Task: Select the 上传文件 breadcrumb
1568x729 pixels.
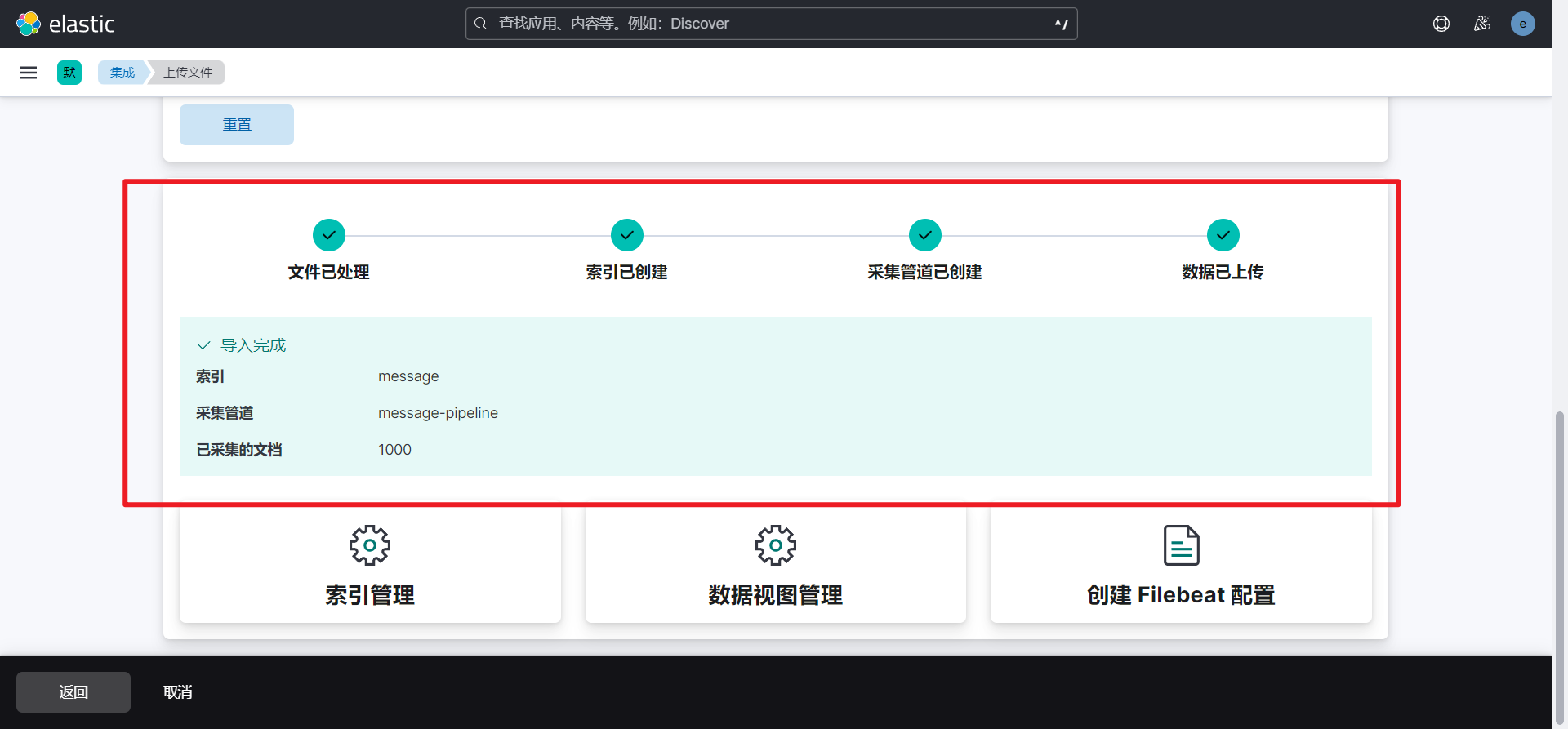Action: point(188,73)
